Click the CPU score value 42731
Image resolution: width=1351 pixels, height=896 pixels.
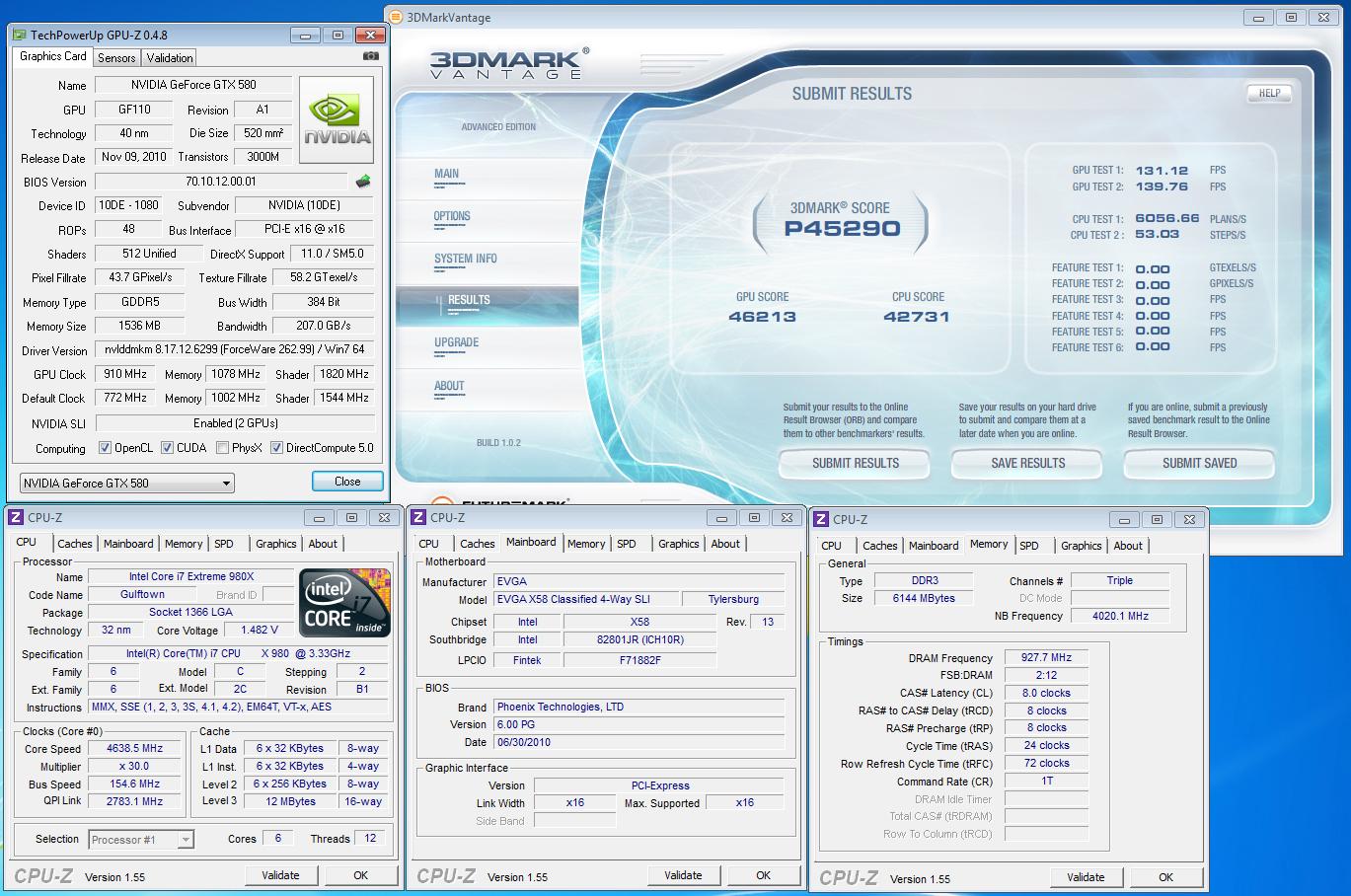pyautogui.click(x=917, y=317)
